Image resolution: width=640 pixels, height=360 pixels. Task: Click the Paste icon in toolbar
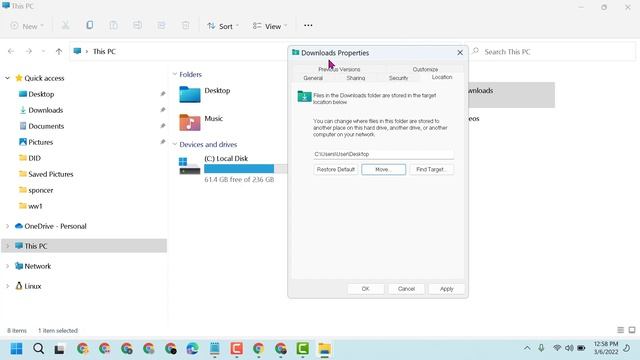(x=113, y=25)
